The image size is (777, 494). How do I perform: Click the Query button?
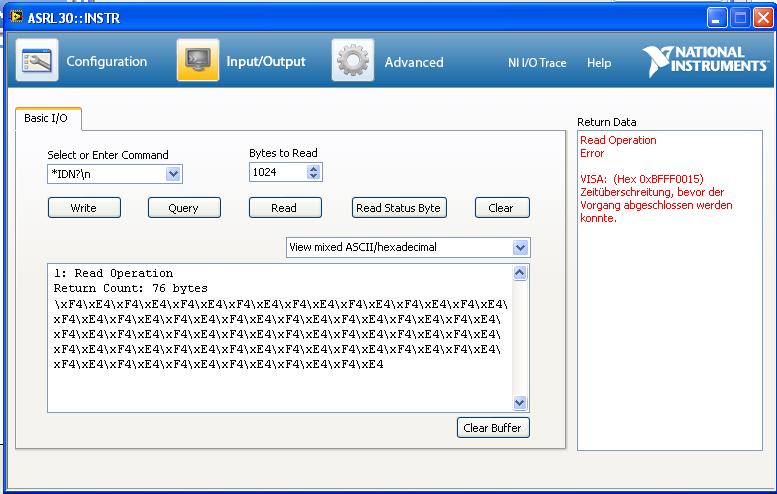click(184, 208)
